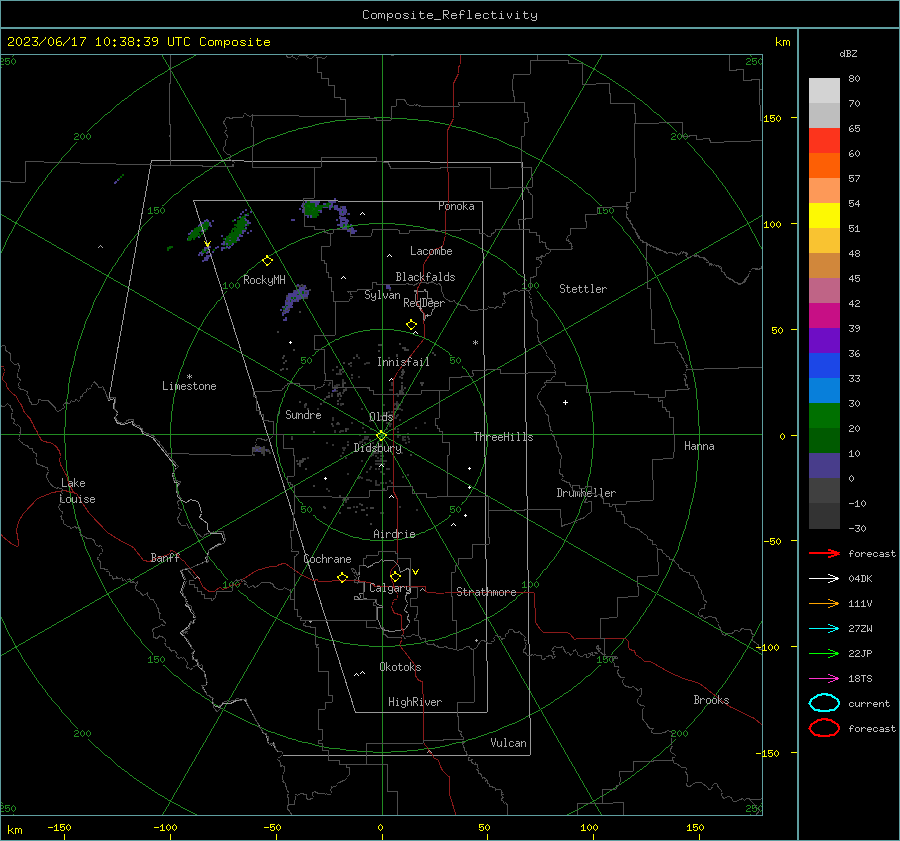Click yellow diamond at radar center near Olds
This screenshot has width=900, height=841.
point(381,436)
